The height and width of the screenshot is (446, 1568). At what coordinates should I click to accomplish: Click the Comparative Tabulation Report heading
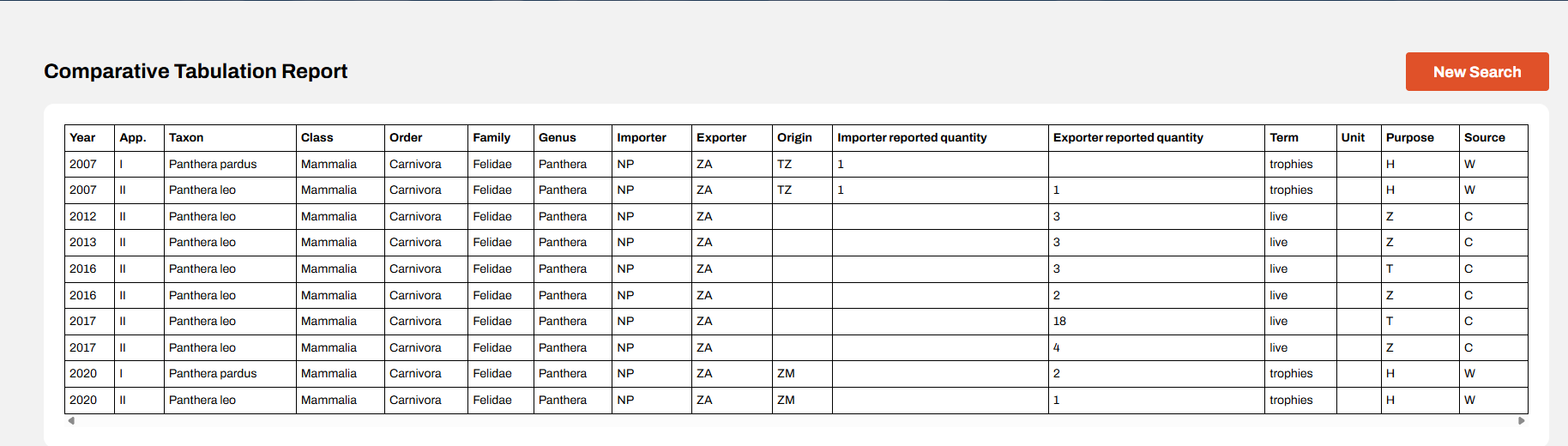[x=196, y=71]
